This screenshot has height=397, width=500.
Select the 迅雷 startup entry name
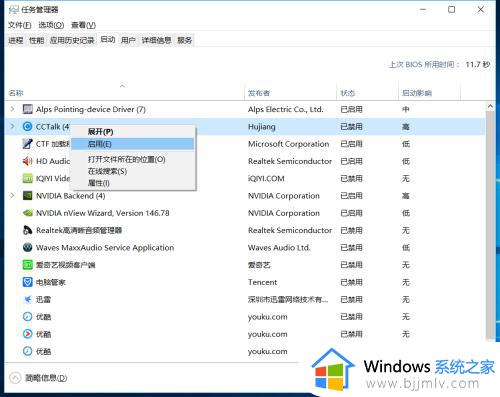(43, 300)
